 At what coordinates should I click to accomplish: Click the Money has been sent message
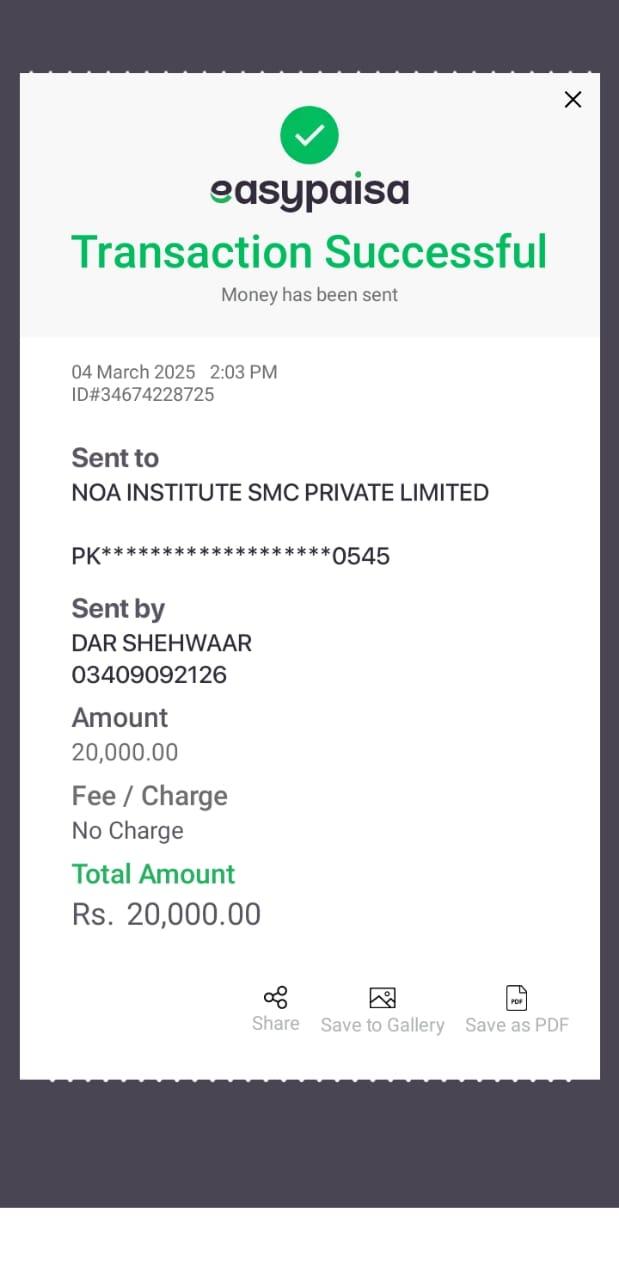pyautogui.click(x=309, y=295)
